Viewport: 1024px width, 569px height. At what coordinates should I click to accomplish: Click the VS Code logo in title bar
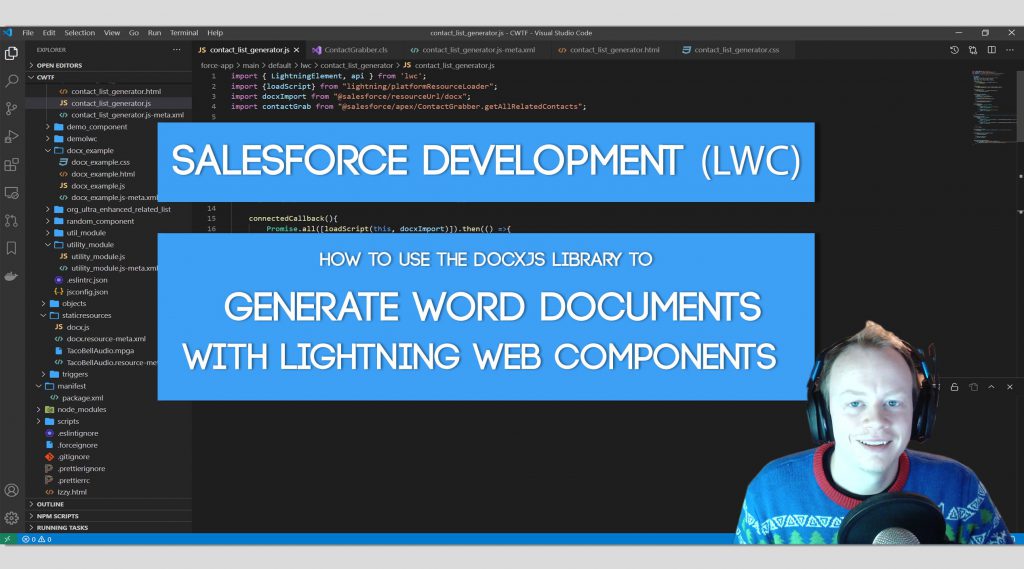coord(8,33)
